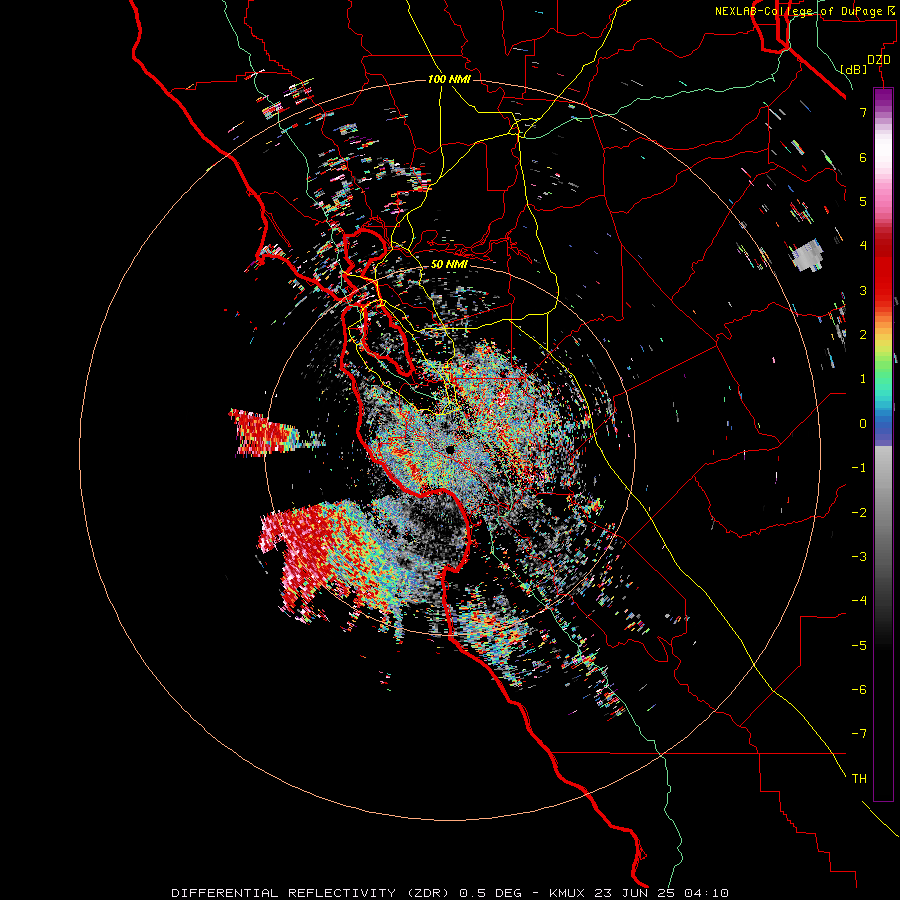Click the black radar site dot at the ring center
The width and height of the screenshot is (900, 900).
[450, 449]
